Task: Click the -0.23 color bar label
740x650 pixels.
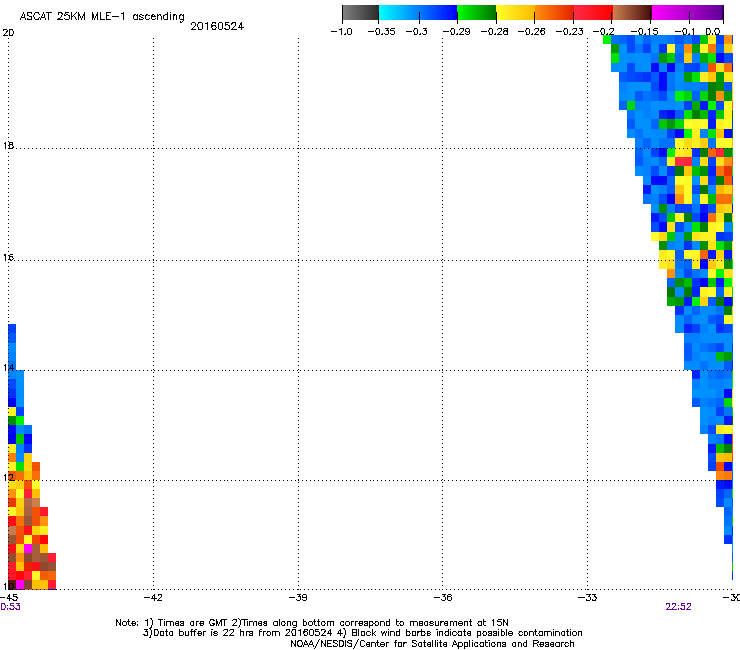Action: [570, 32]
